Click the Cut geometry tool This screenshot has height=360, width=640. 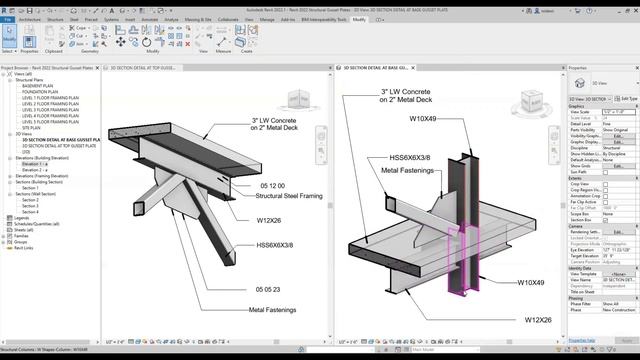[76, 36]
